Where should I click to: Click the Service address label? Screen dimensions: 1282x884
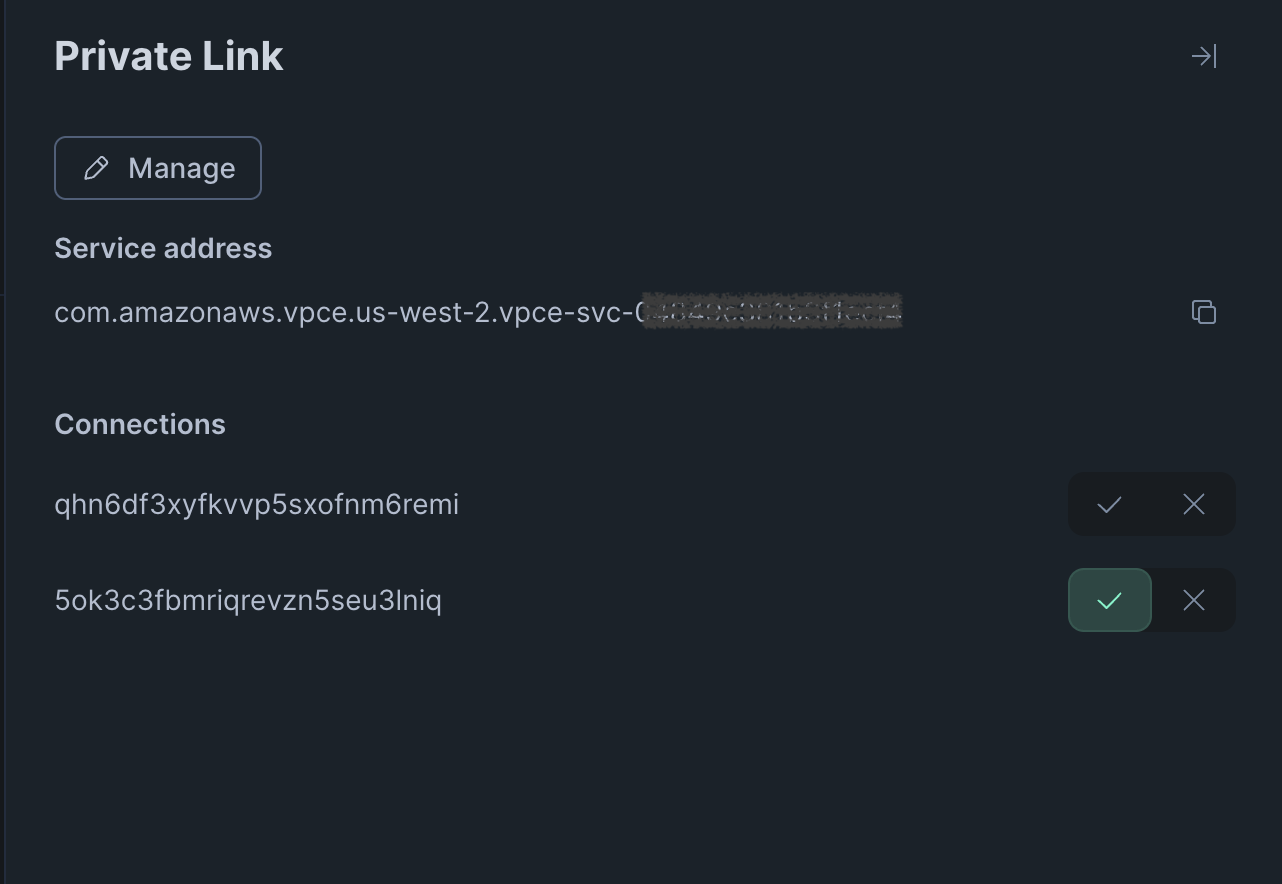(x=163, y=248)
